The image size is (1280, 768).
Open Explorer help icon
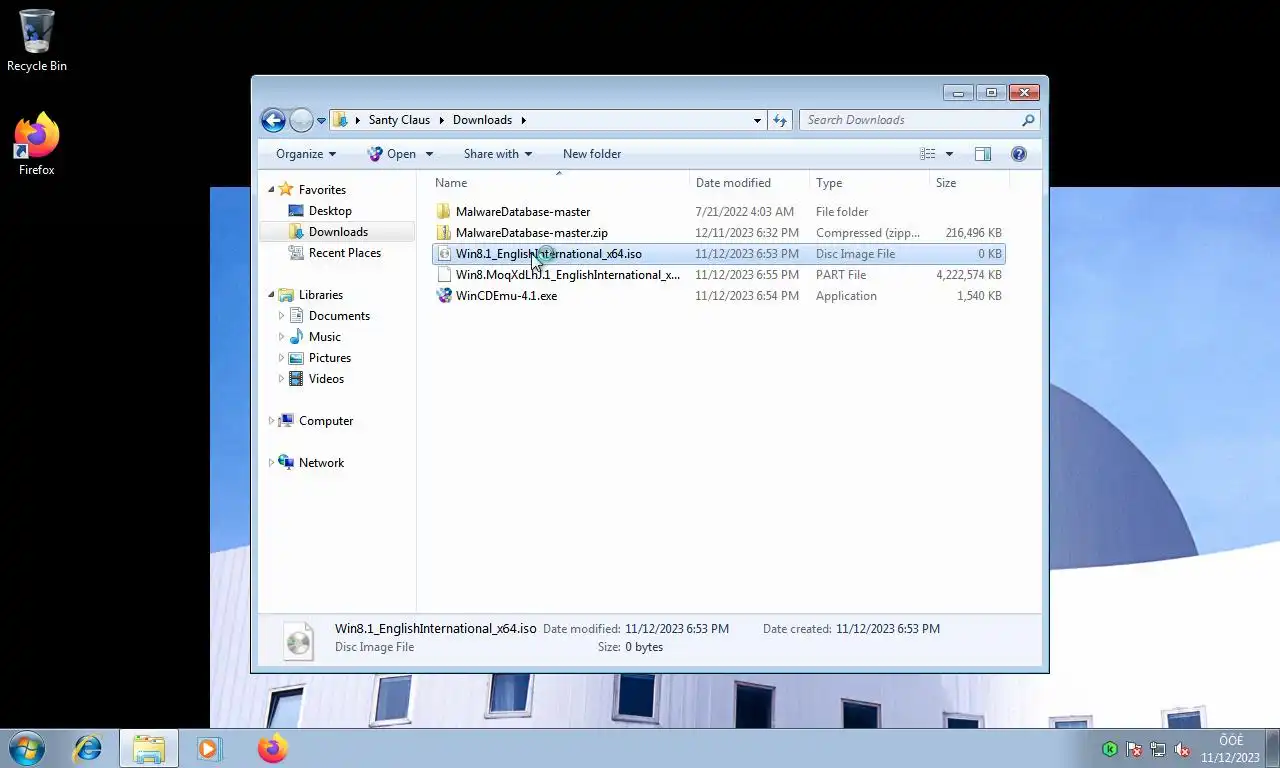[1019, 154]
